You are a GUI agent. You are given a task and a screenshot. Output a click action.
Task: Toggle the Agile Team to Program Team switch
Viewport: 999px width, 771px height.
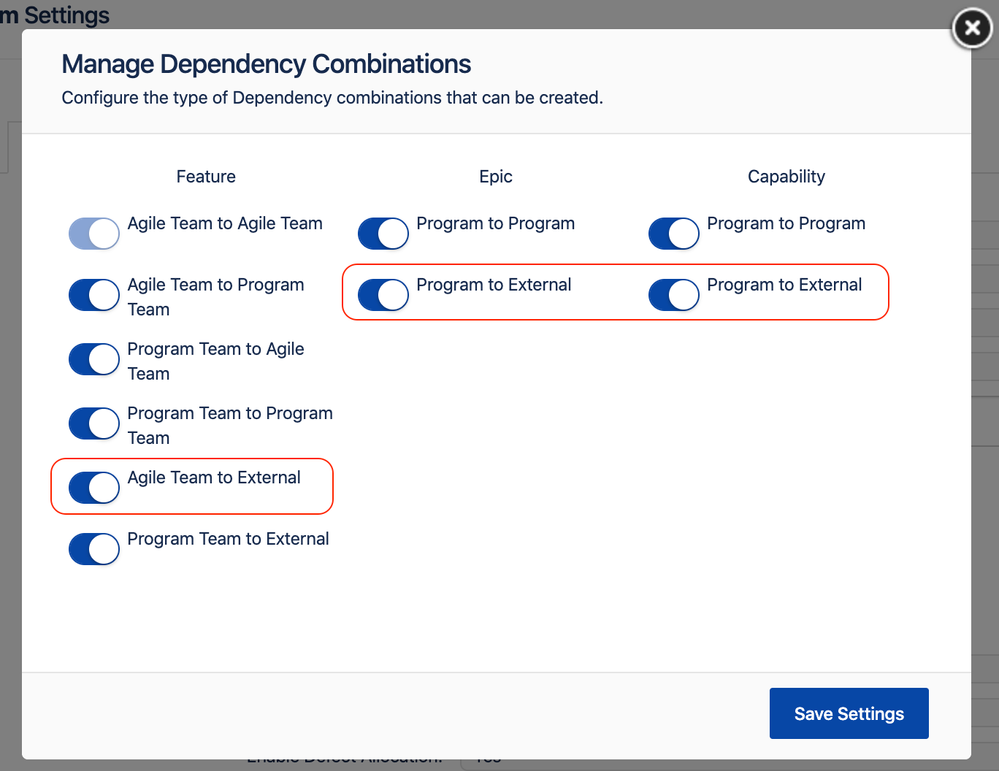click(x=94, y=295)
